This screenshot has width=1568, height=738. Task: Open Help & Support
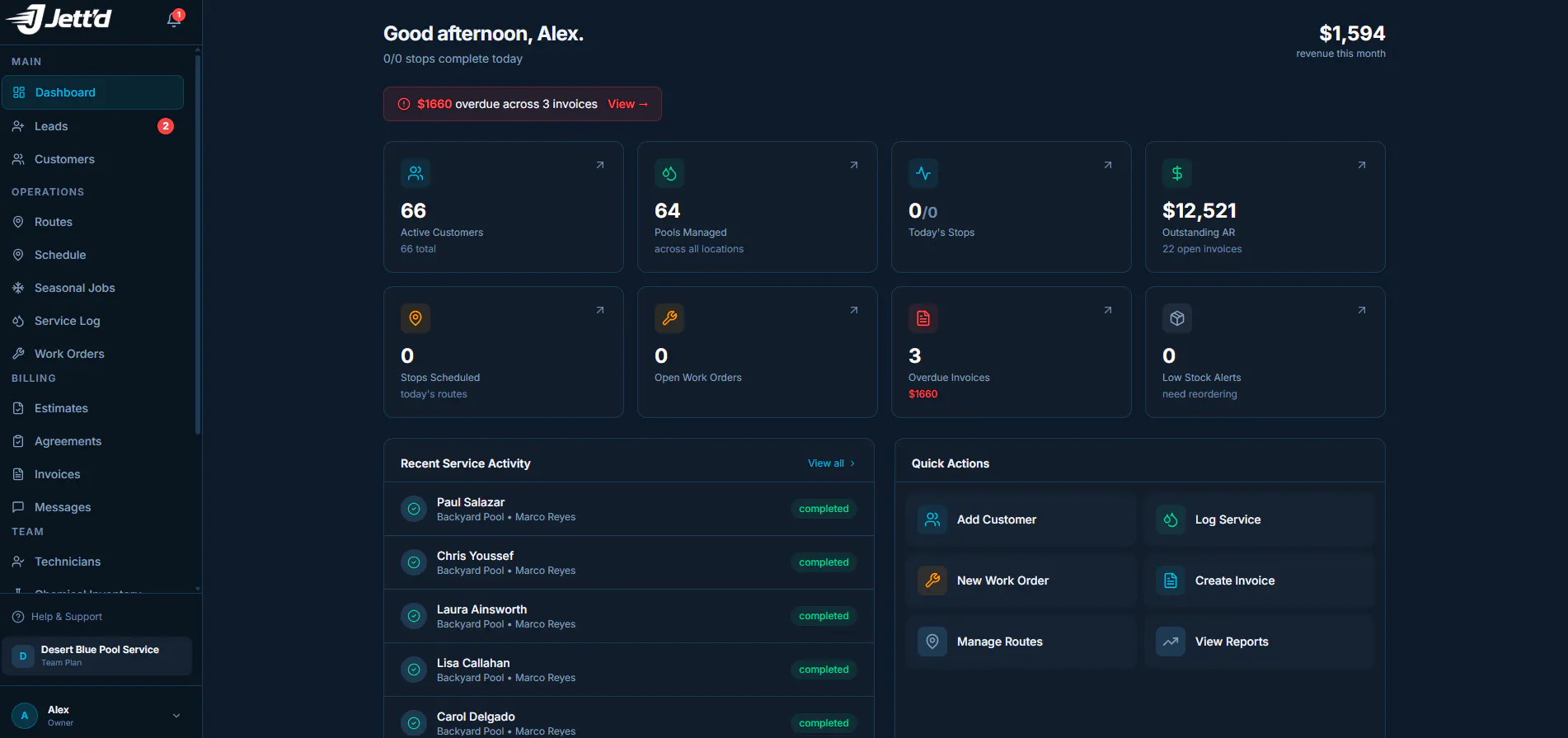tap(57, 617)
